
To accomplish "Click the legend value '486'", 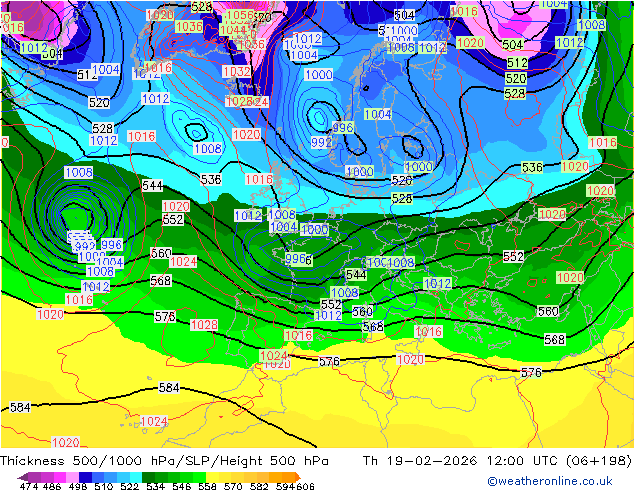I will (52, 486).
